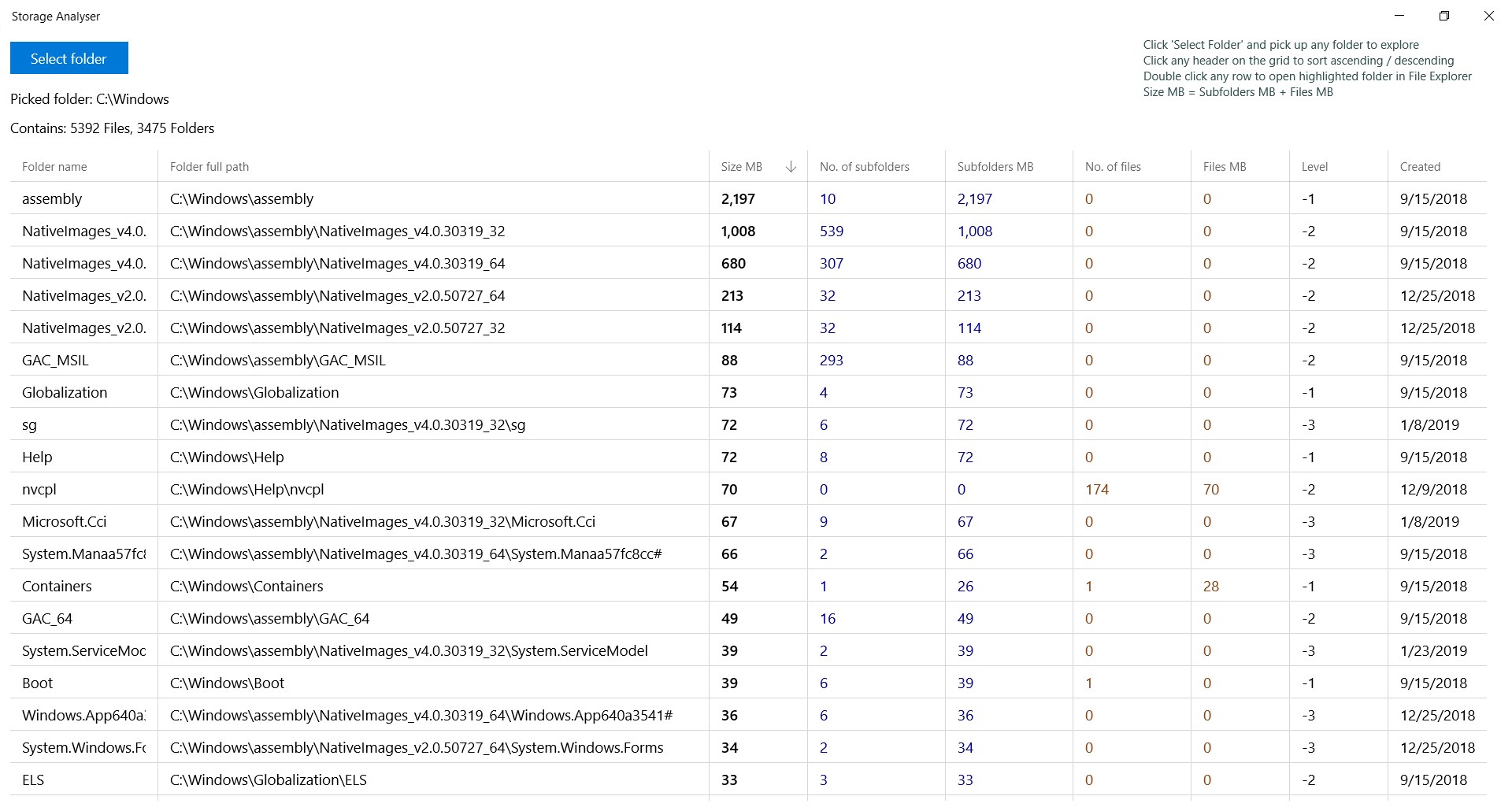This screenshot has width=1512, height=811.
Task: Select the assembly folder row
Action: click(x=52, y=199)
